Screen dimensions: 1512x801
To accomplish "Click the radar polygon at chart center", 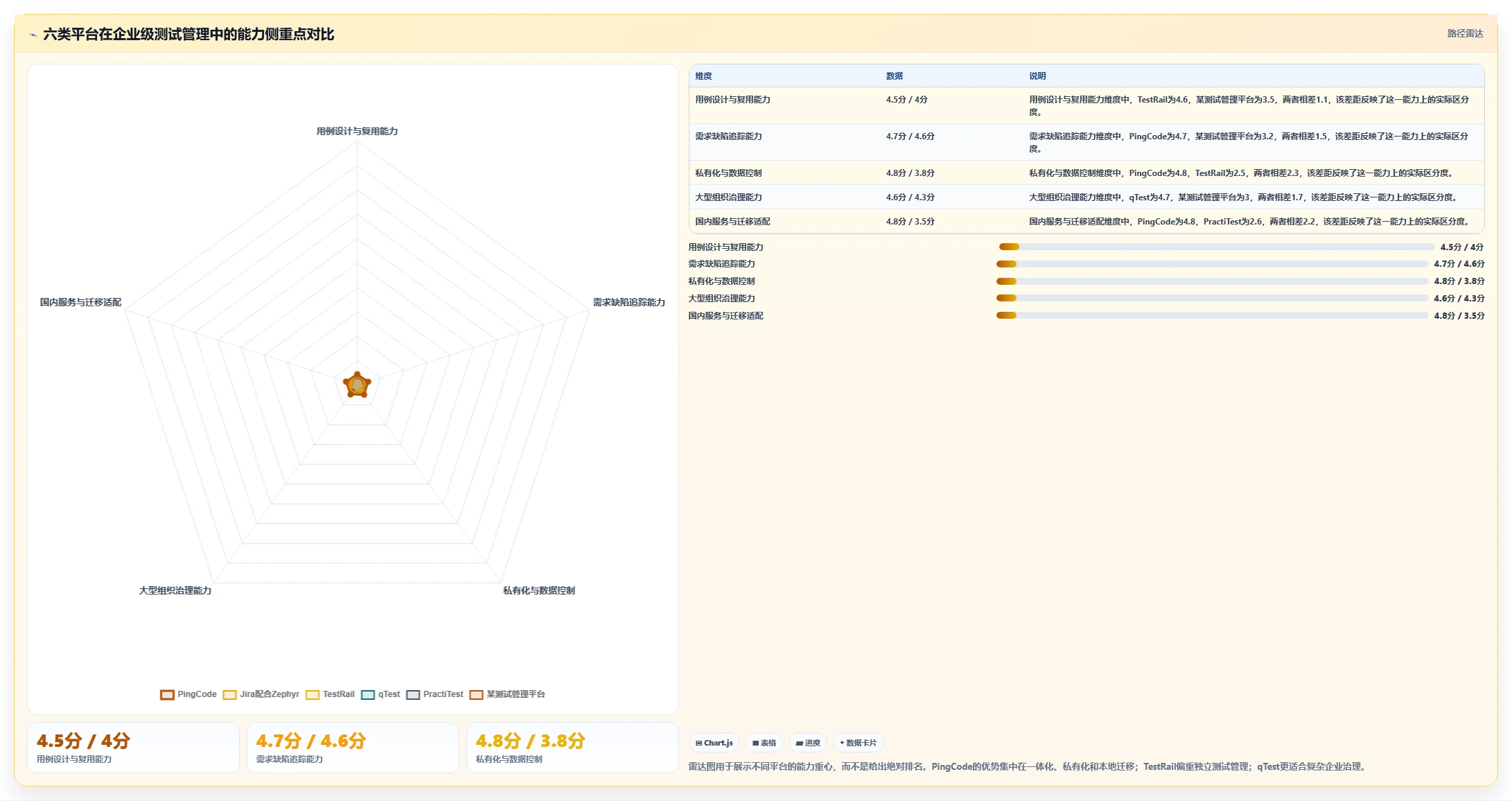I will tap(357, 385).
